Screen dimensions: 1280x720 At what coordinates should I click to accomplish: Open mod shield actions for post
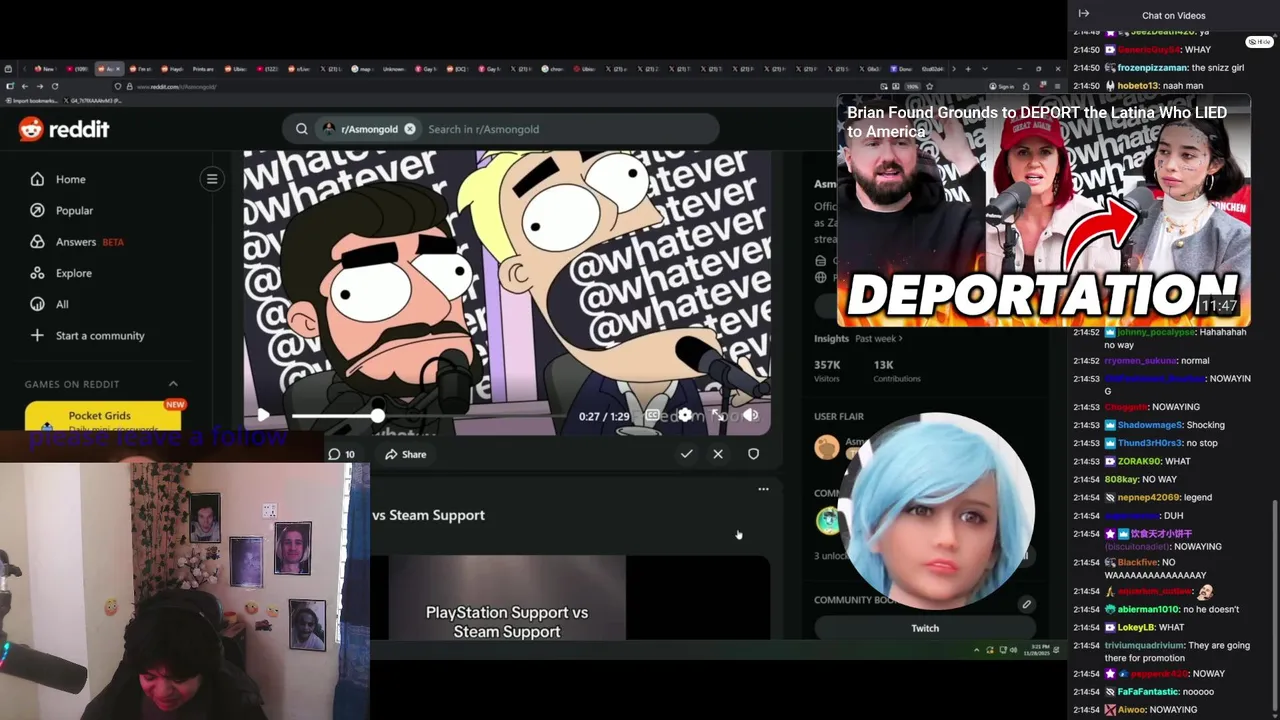click(753, 454)
